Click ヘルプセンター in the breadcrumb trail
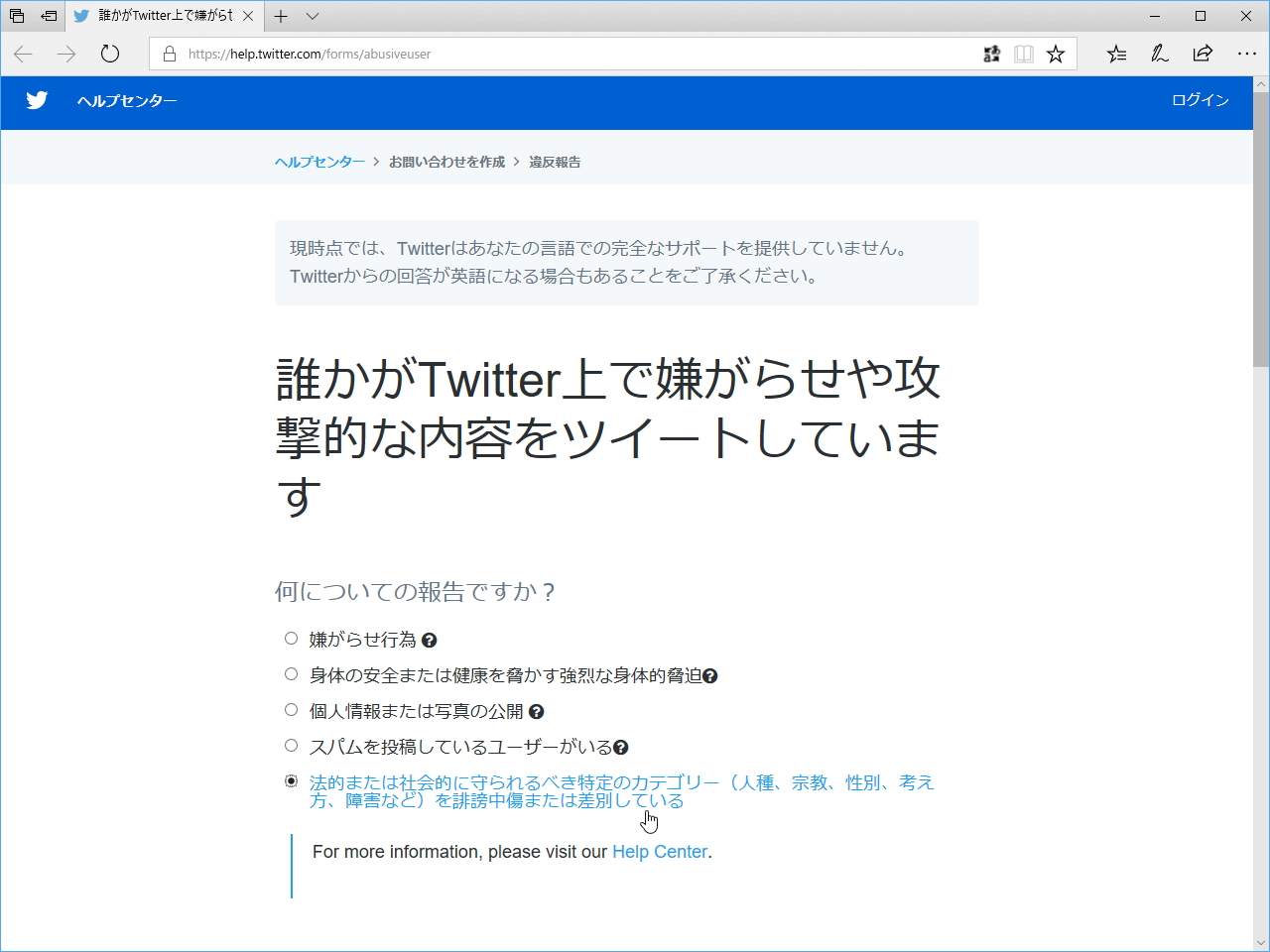The image size is (1270, 952). point(320,161)
